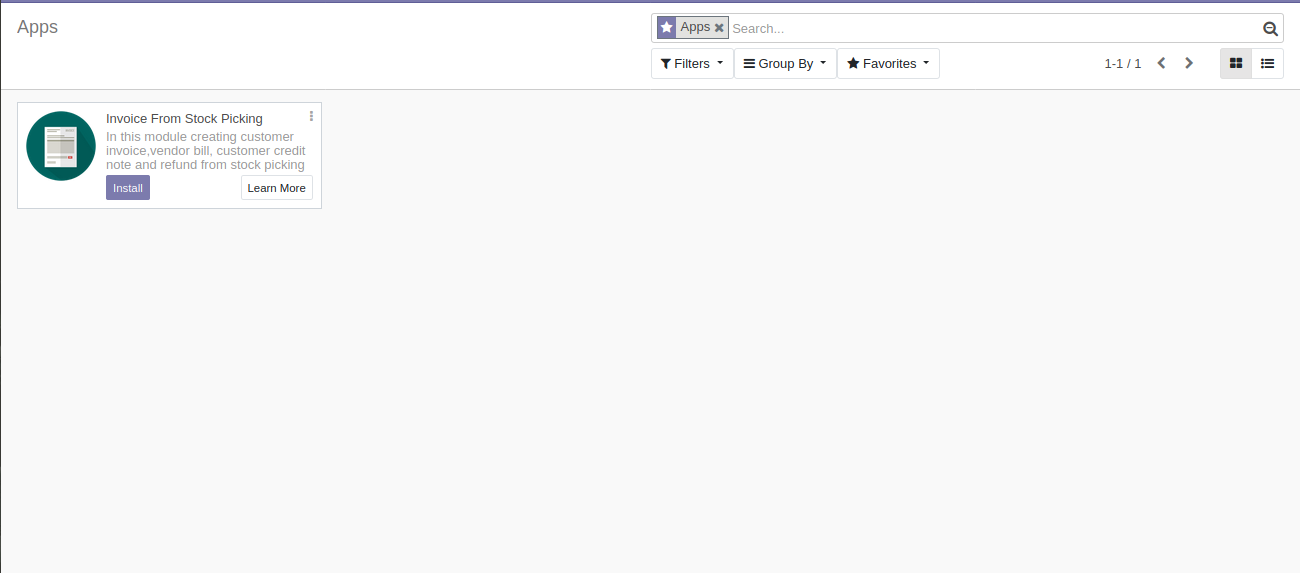
Task: Go to next page of results
Action: pyautogui.click(x=1189, y=63)
